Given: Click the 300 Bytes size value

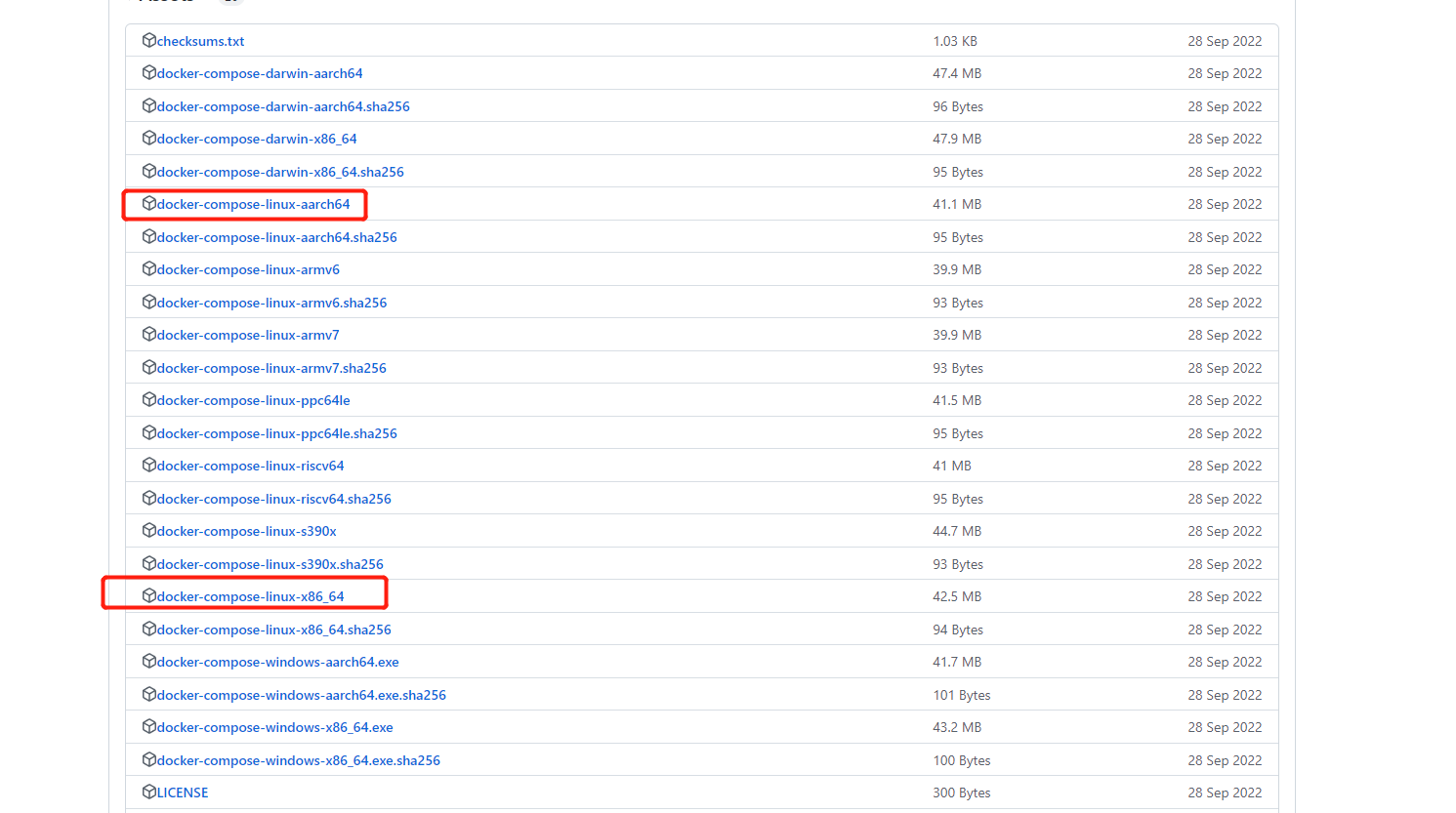Looking at the screenshot, I should pyautogui.click(x=962, y=793).
